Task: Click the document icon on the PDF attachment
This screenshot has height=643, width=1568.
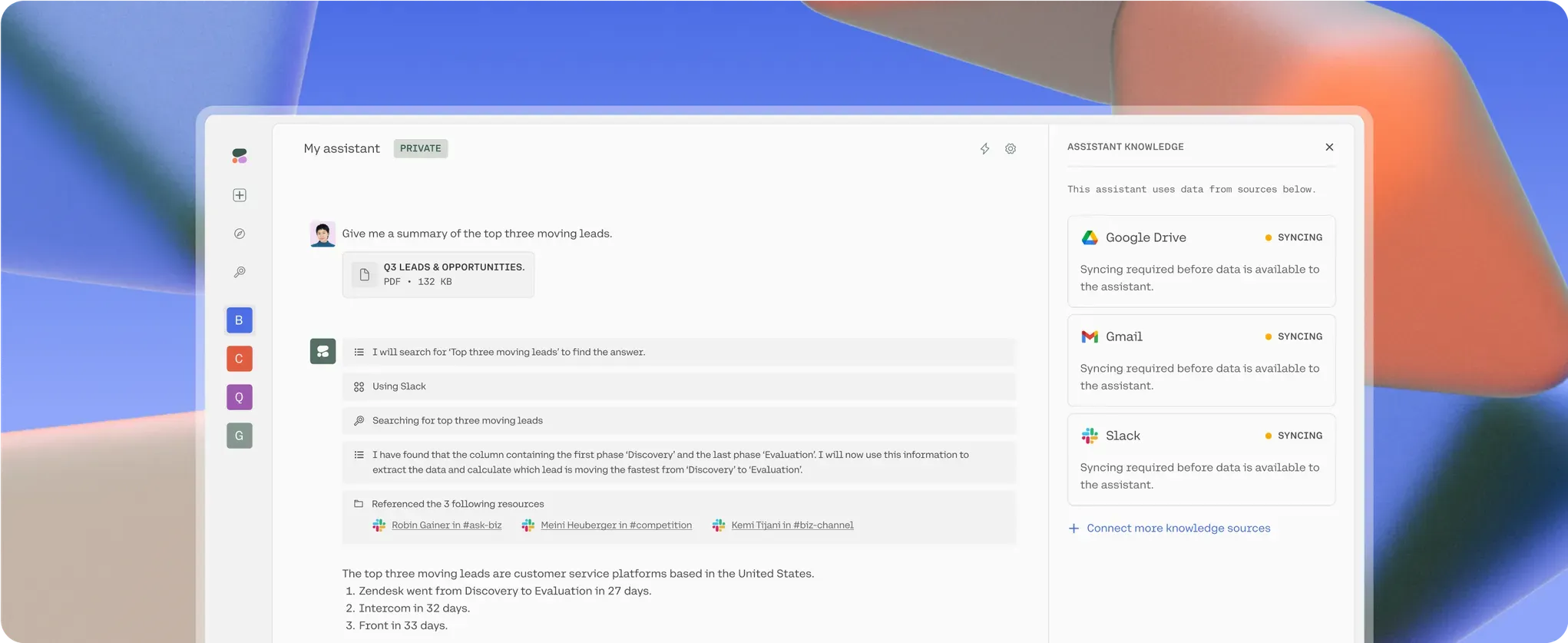Action: click(365, 274)
